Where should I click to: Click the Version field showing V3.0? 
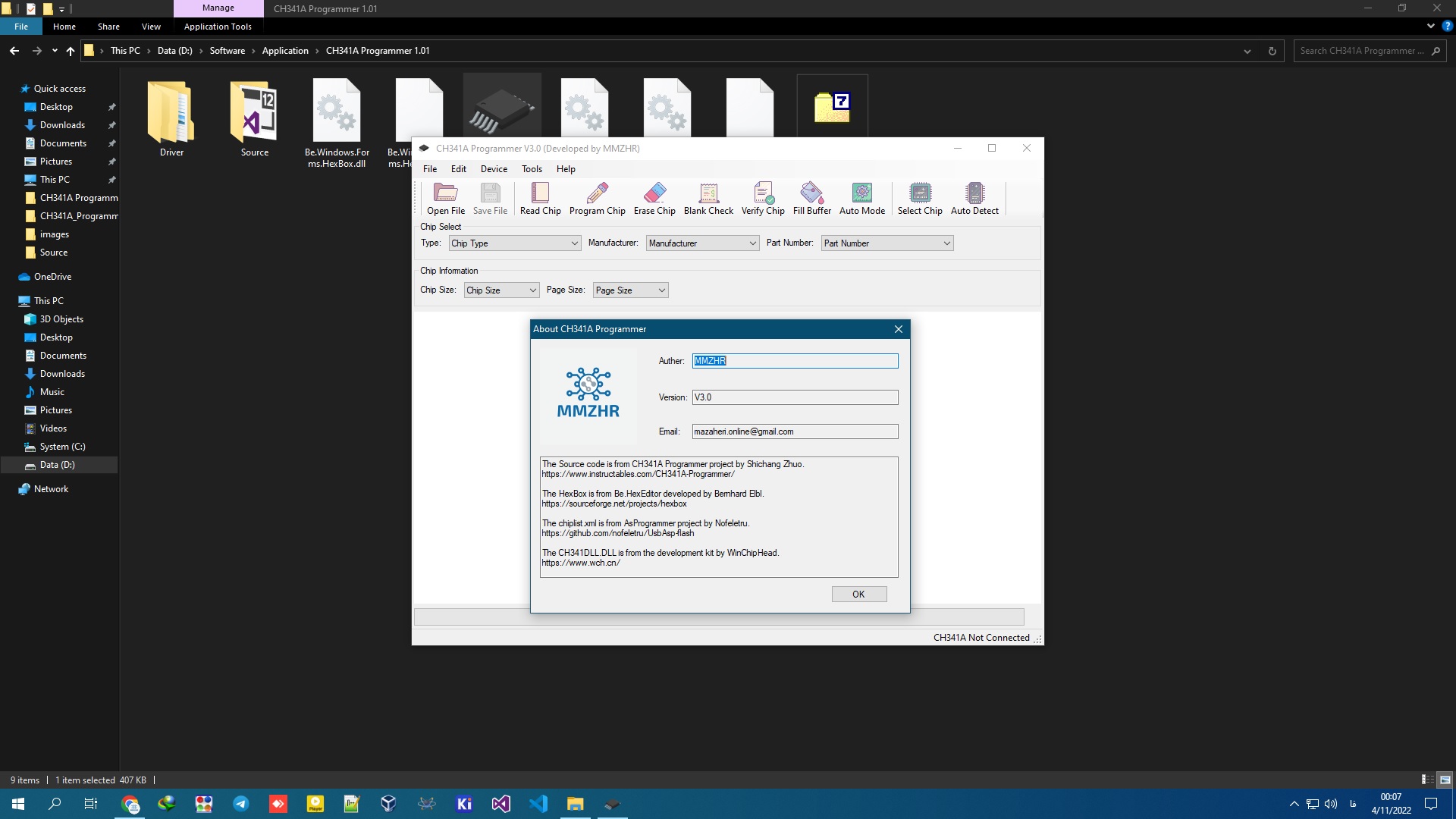[795, 397]
